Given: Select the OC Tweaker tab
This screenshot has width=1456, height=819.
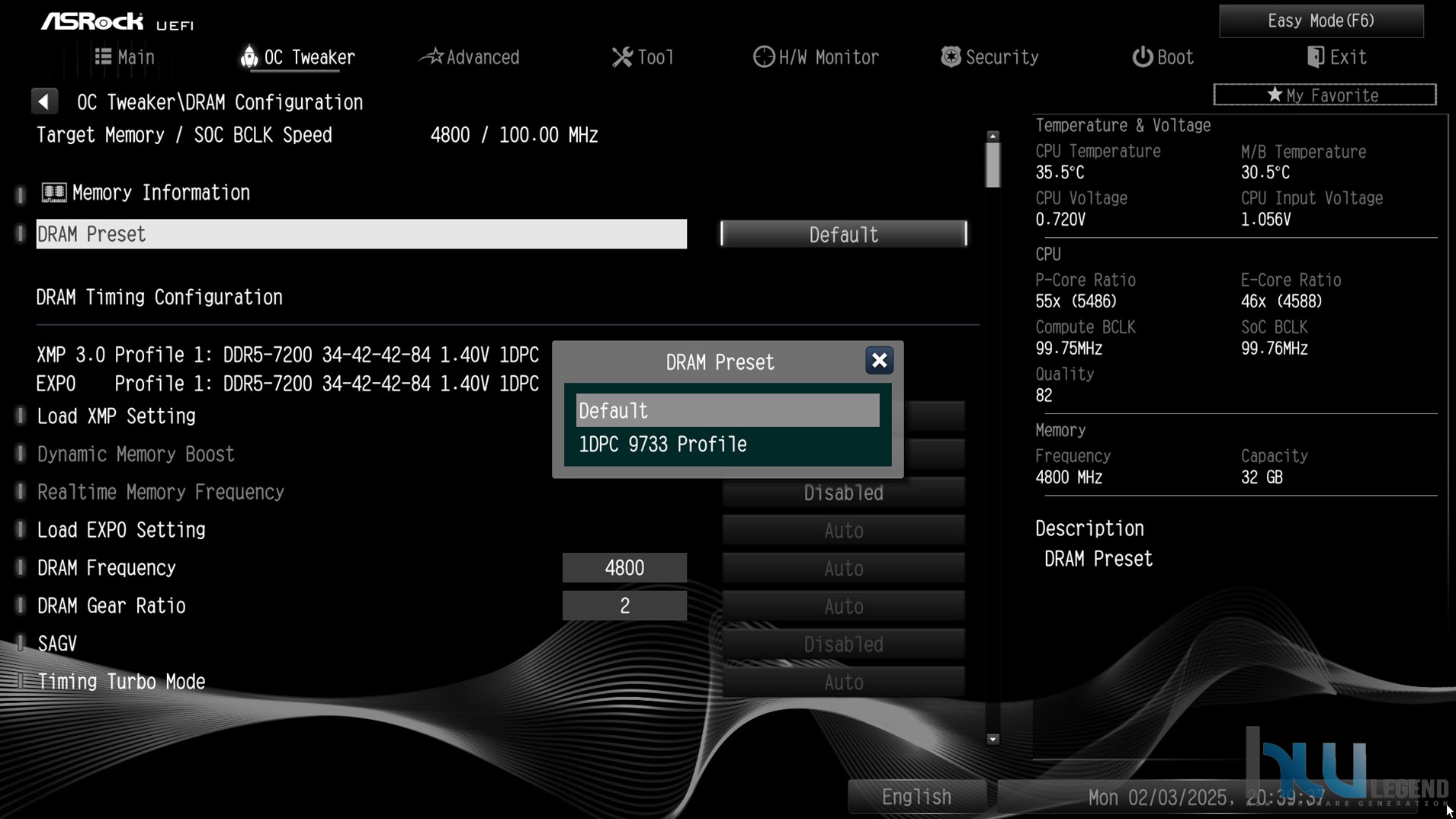Looking at the screenshot, I should 298,57.
